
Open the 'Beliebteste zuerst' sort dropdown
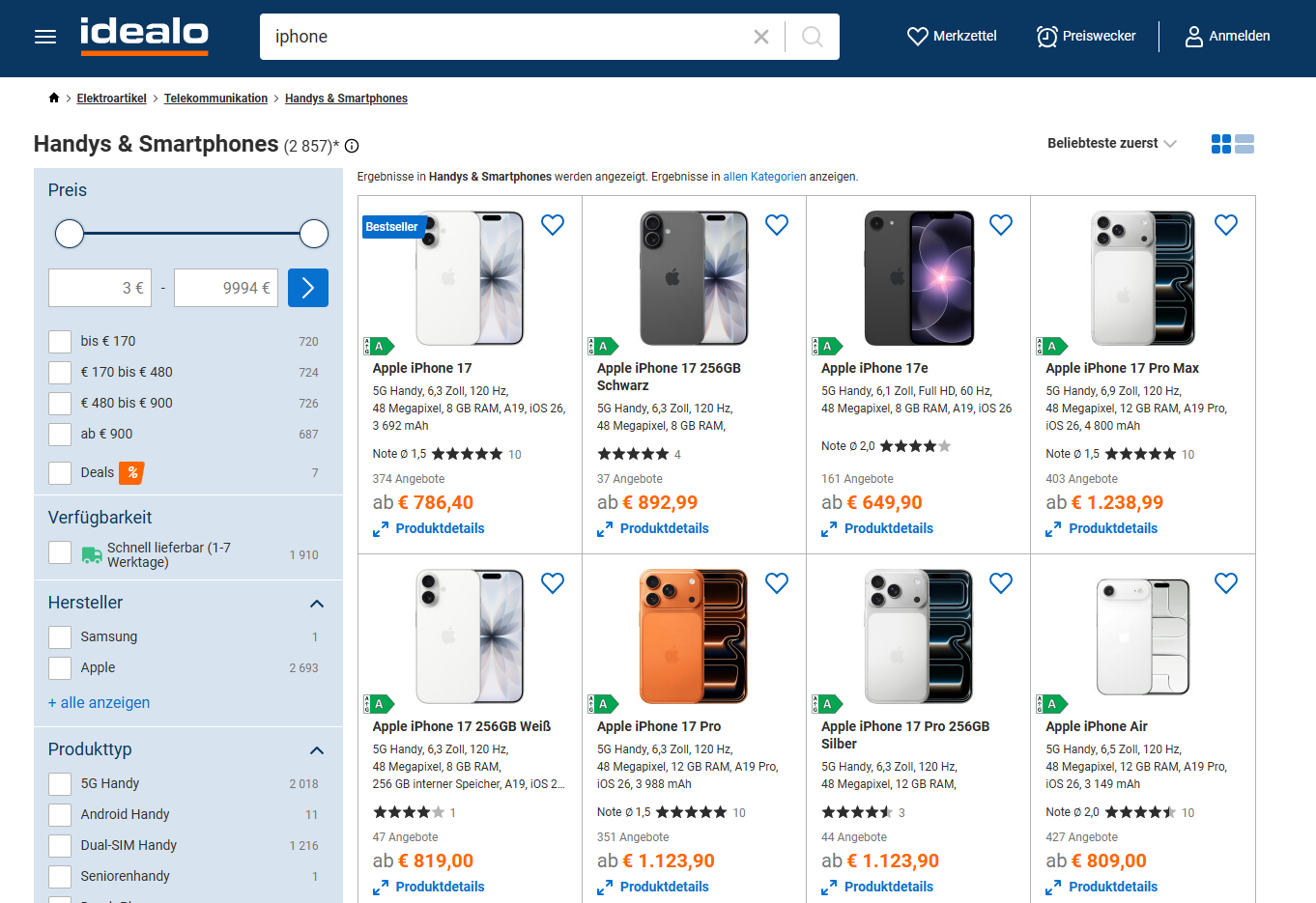tap(1112, 143)
